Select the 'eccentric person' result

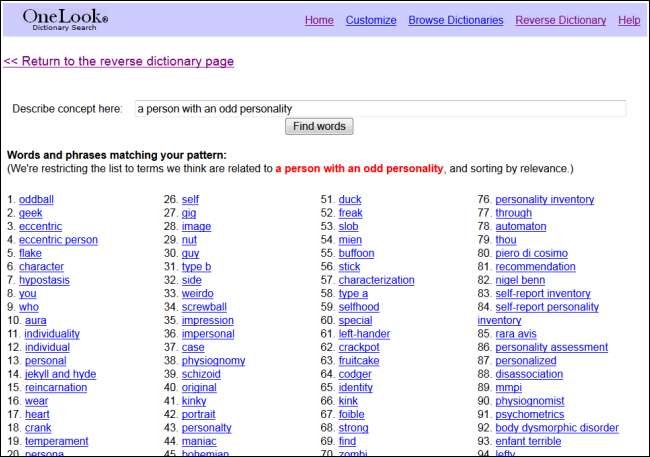click(58, 240)
